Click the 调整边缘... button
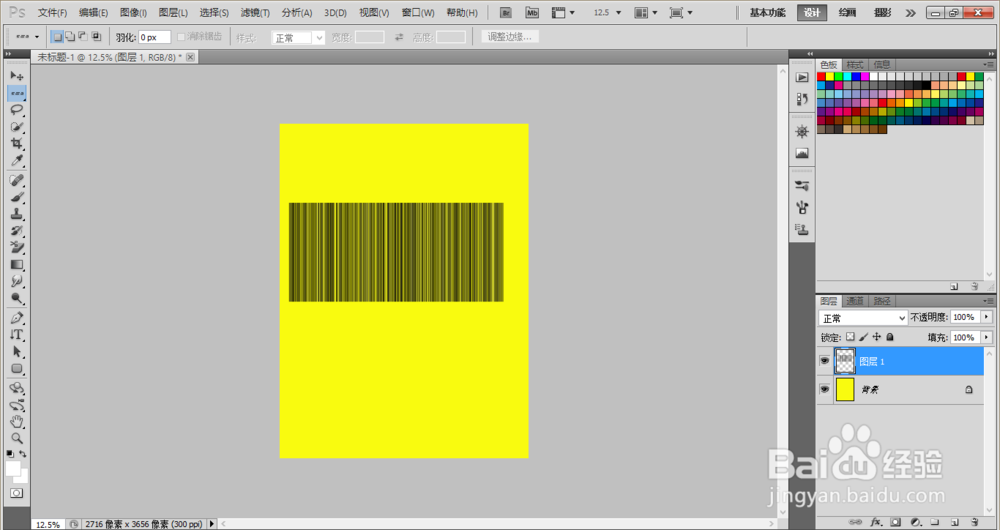The height and width of the screenshot is (530, 1000). [x=510, y=37]
